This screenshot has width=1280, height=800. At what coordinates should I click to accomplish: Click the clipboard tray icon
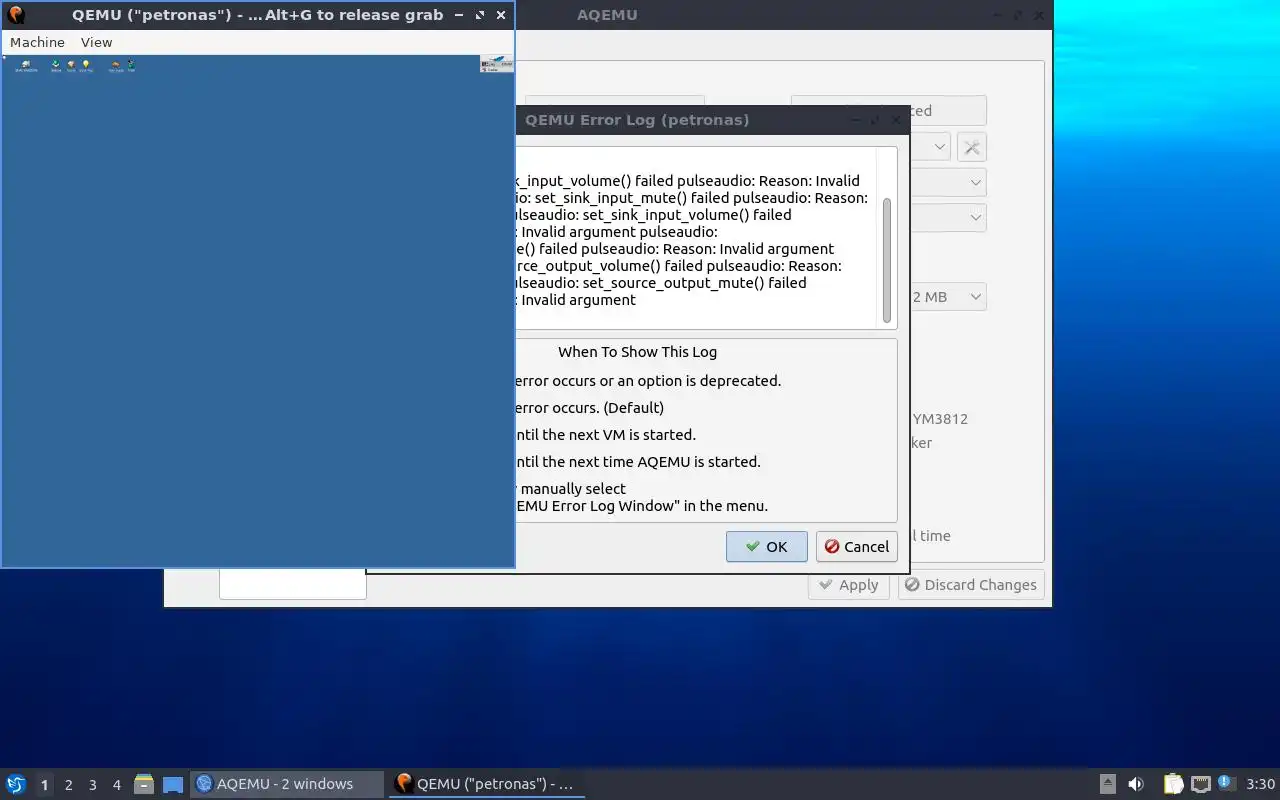click(x=1173, y=784)
